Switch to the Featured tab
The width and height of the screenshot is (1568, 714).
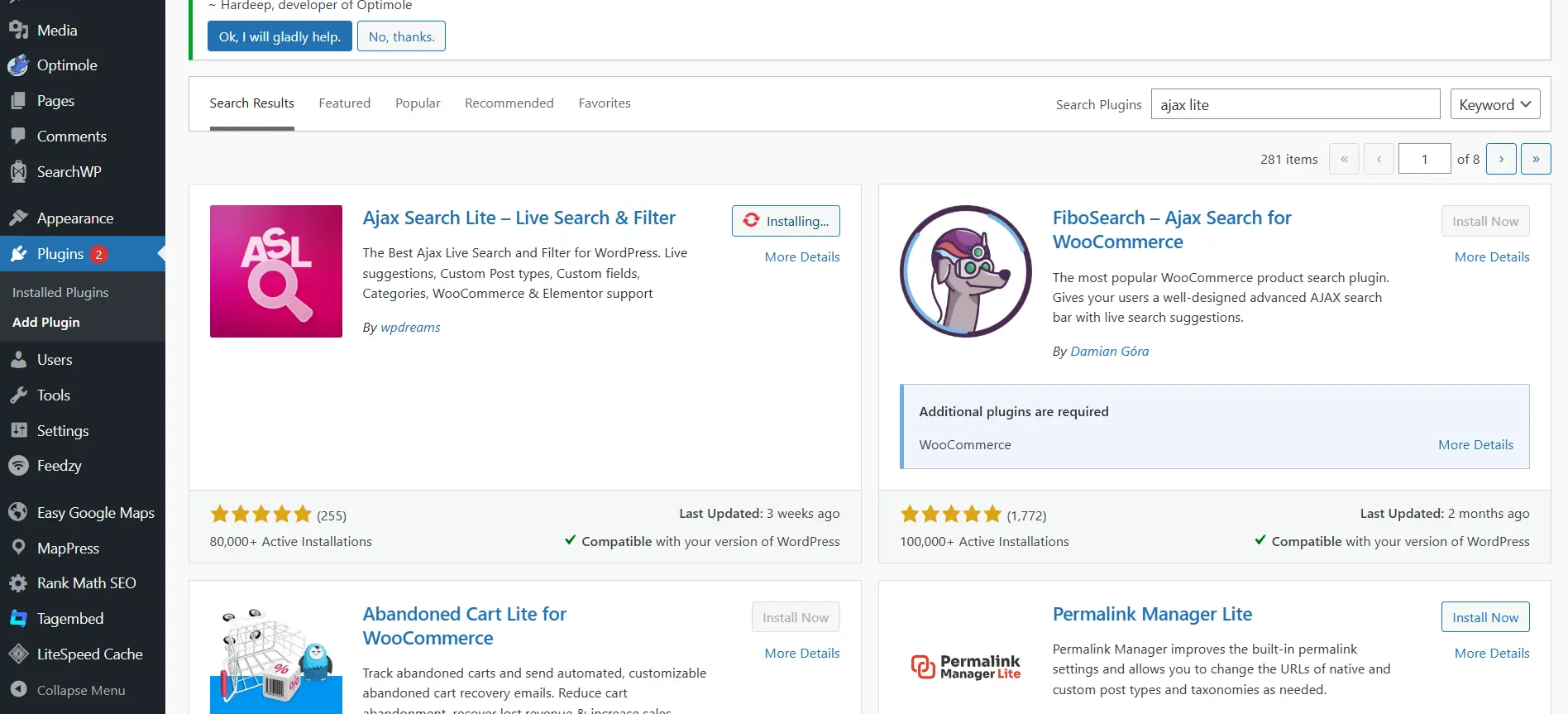point(345,103)
